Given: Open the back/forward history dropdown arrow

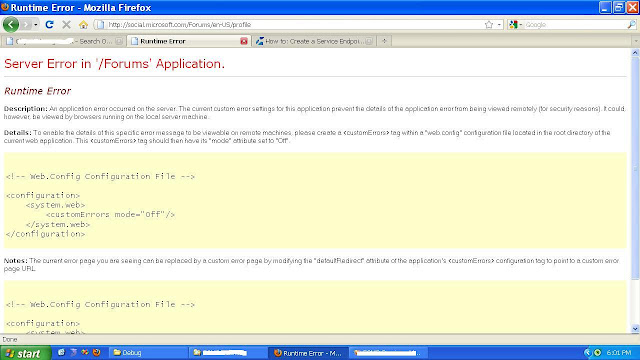Looking at the screenshot, I should (x=36, y=25).
